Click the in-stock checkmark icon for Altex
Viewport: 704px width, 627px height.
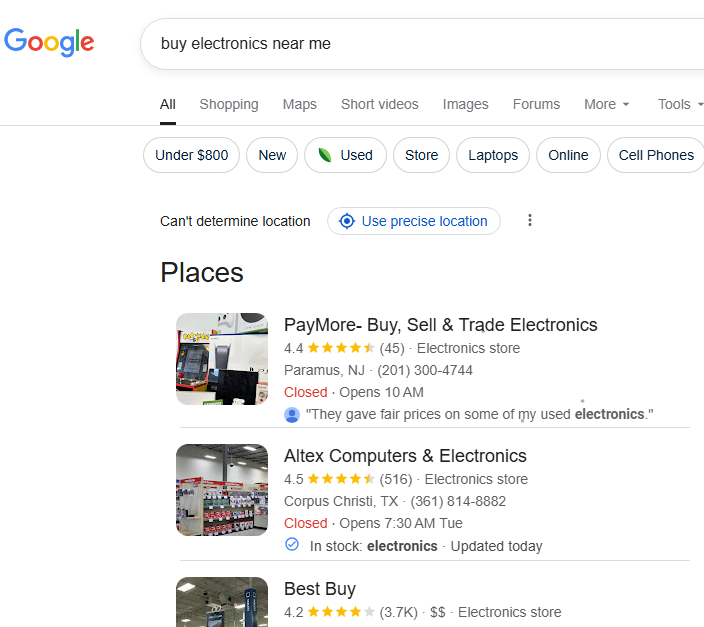(x=292, y=545)
